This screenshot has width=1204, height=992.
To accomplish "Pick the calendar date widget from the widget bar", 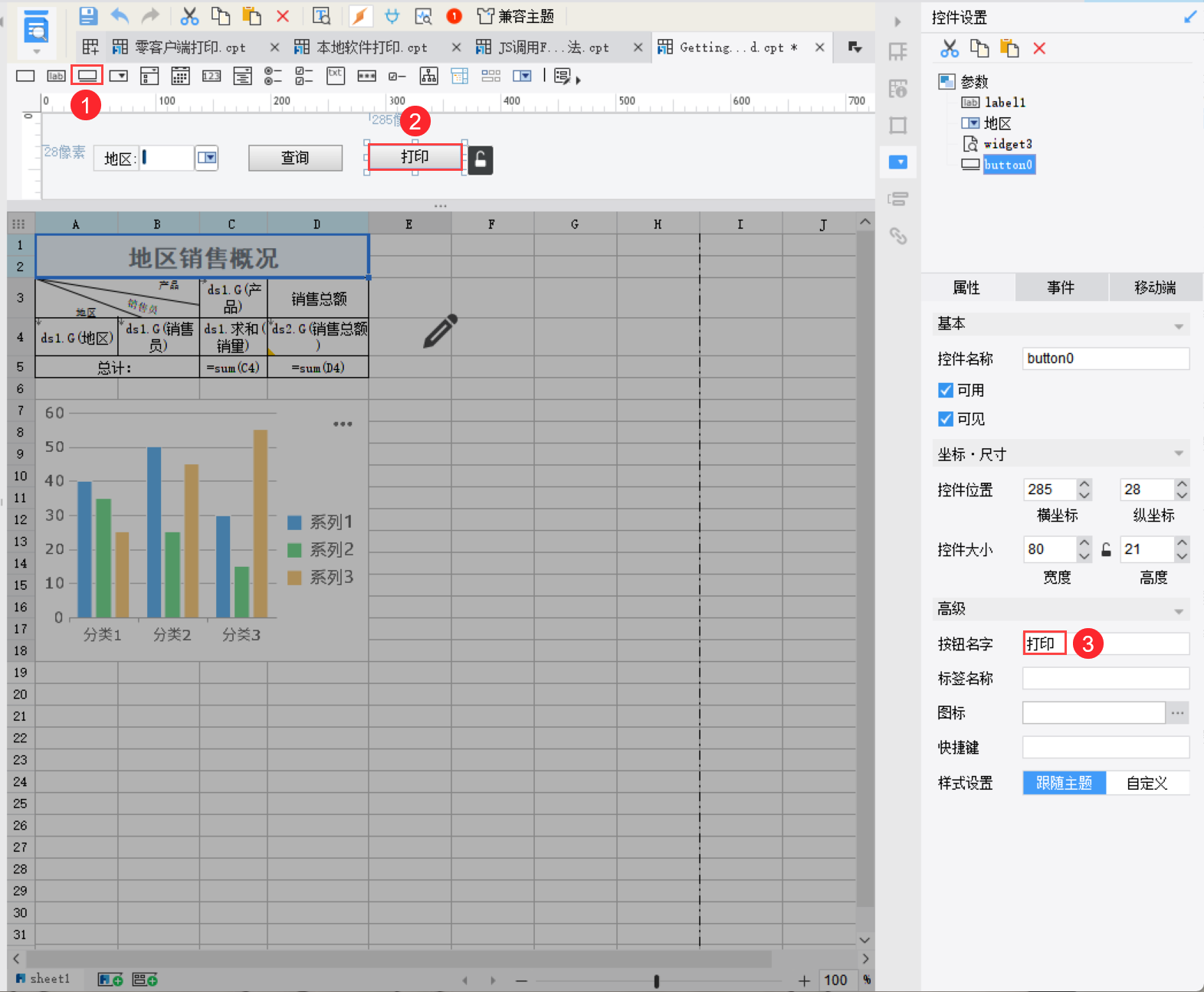I will coord(180,76).
